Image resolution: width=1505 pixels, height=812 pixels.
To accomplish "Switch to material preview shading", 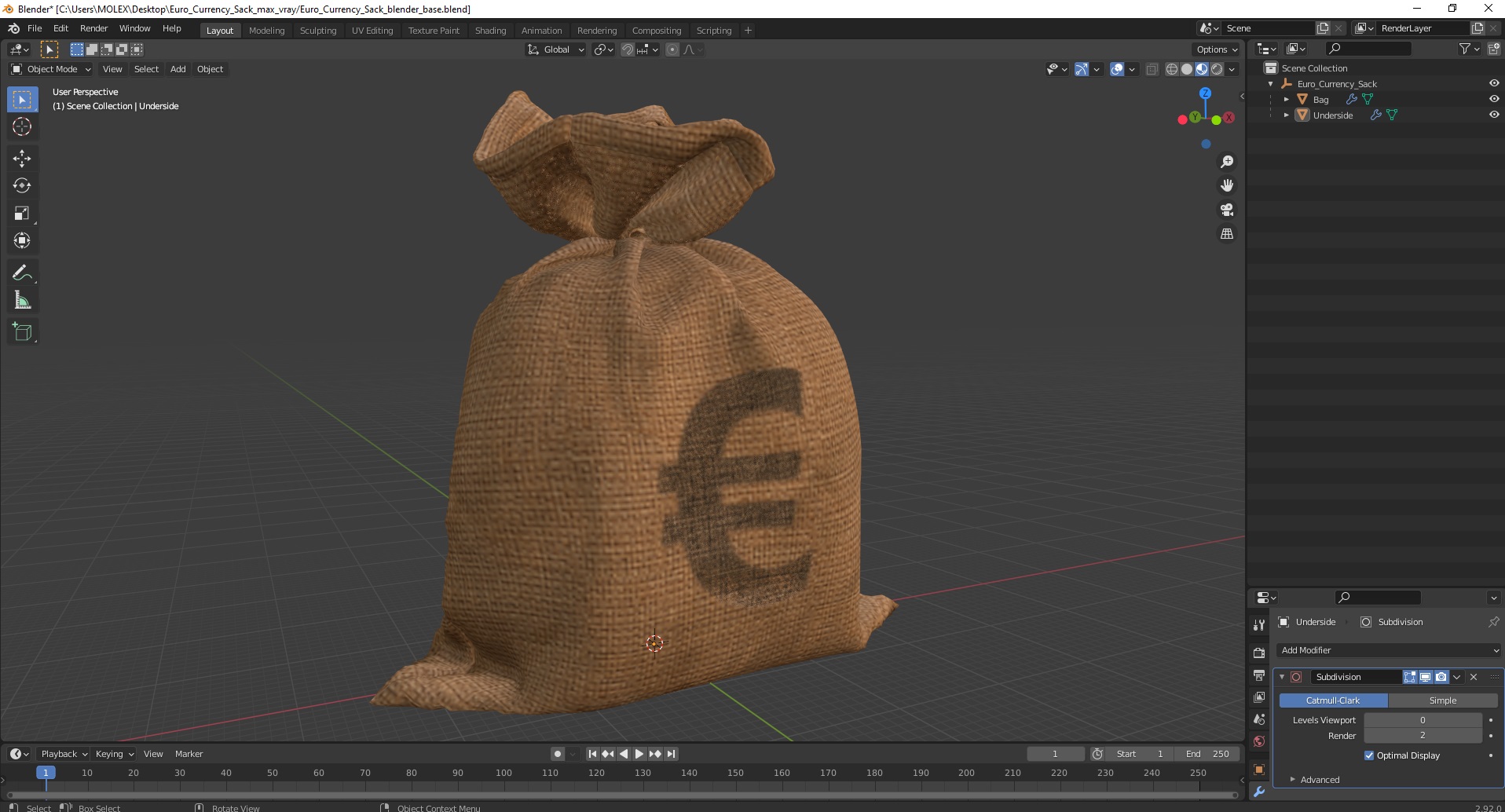I will coord(1202,69).
